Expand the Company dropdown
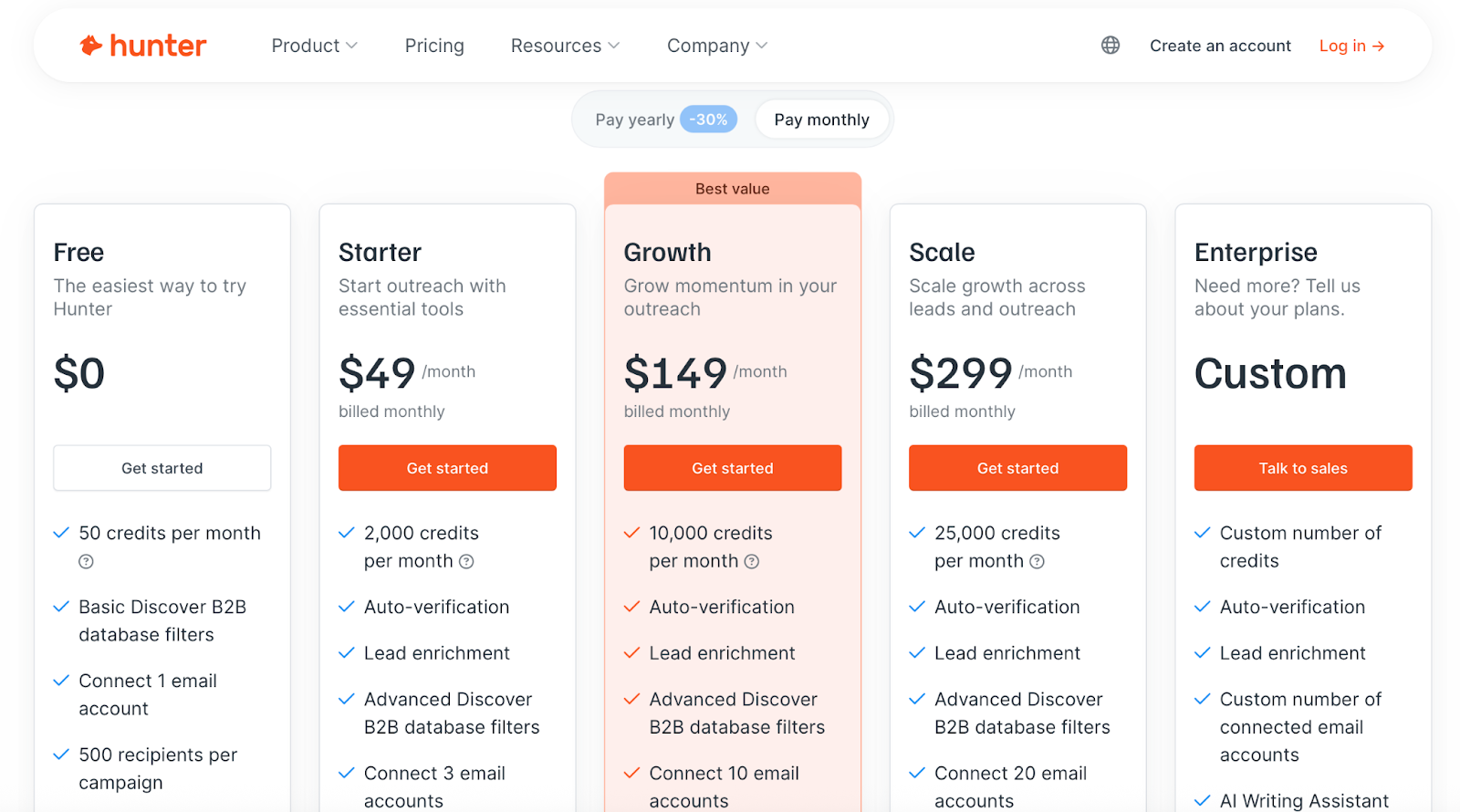 (x=715, y=45)
